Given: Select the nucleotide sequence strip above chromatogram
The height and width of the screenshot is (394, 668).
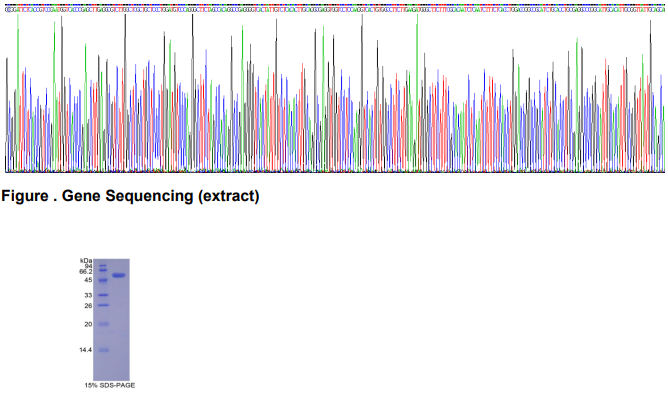Looking at the screenshot, I should (334, 8).
